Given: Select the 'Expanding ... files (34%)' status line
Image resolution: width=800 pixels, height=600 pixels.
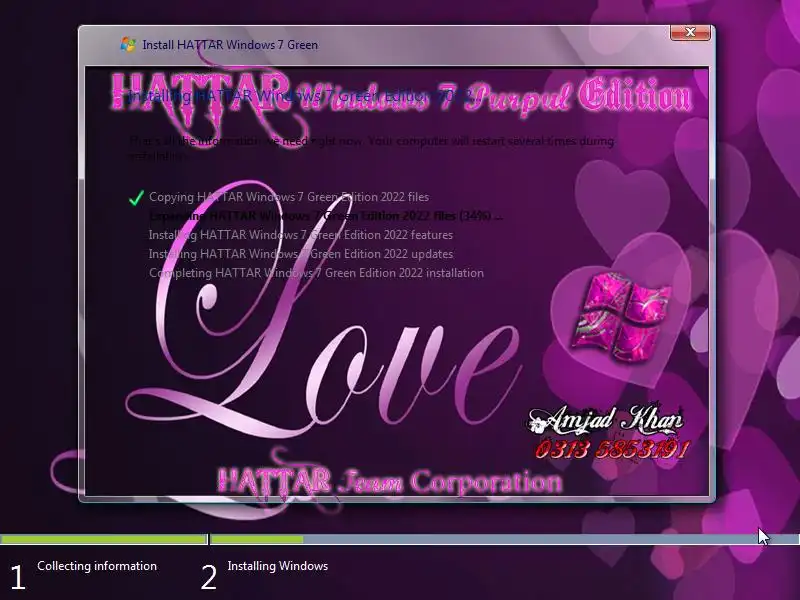Looking at the screenshot, I should [326, 216].
